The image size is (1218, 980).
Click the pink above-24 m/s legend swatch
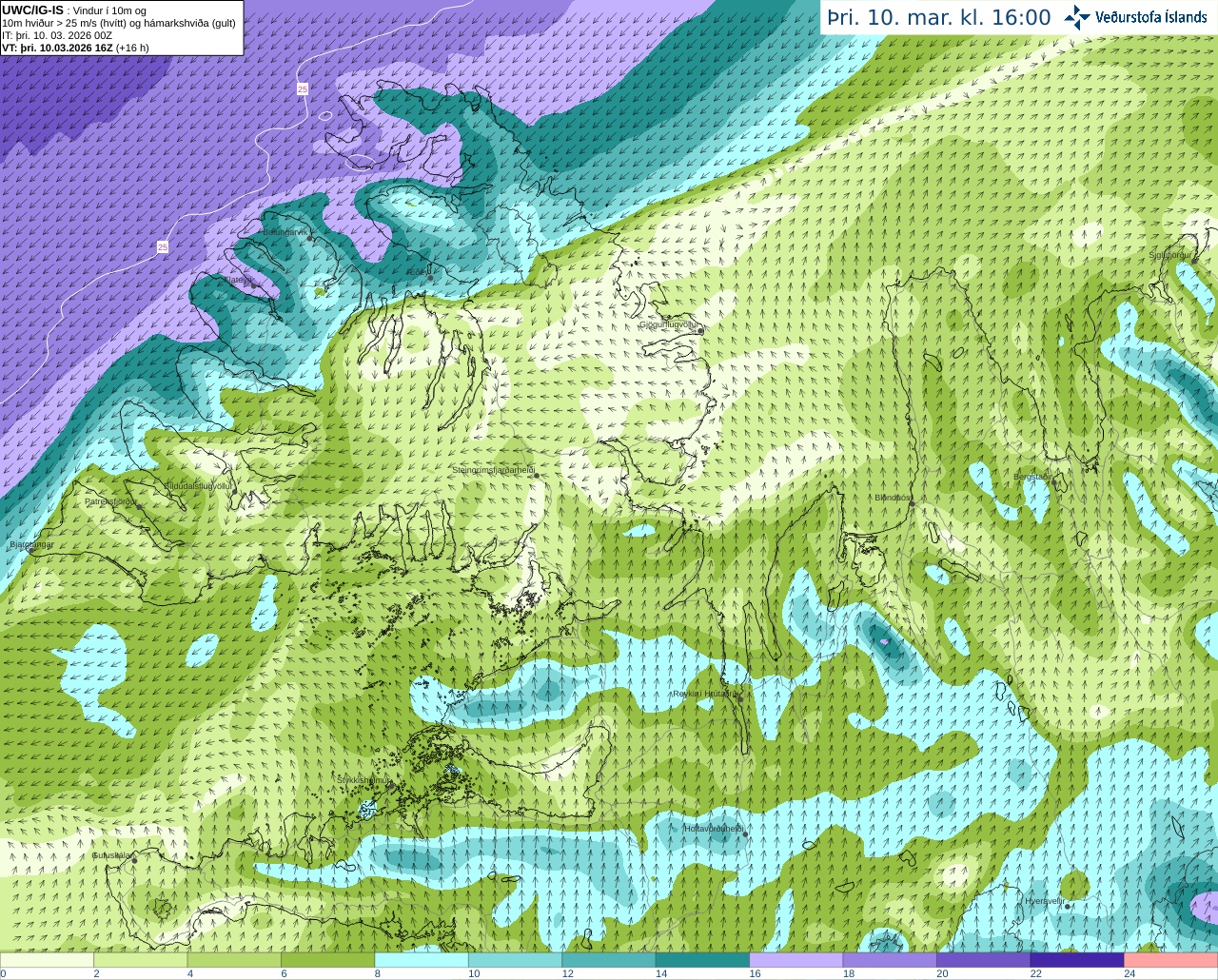click(x=1171, y=960)
